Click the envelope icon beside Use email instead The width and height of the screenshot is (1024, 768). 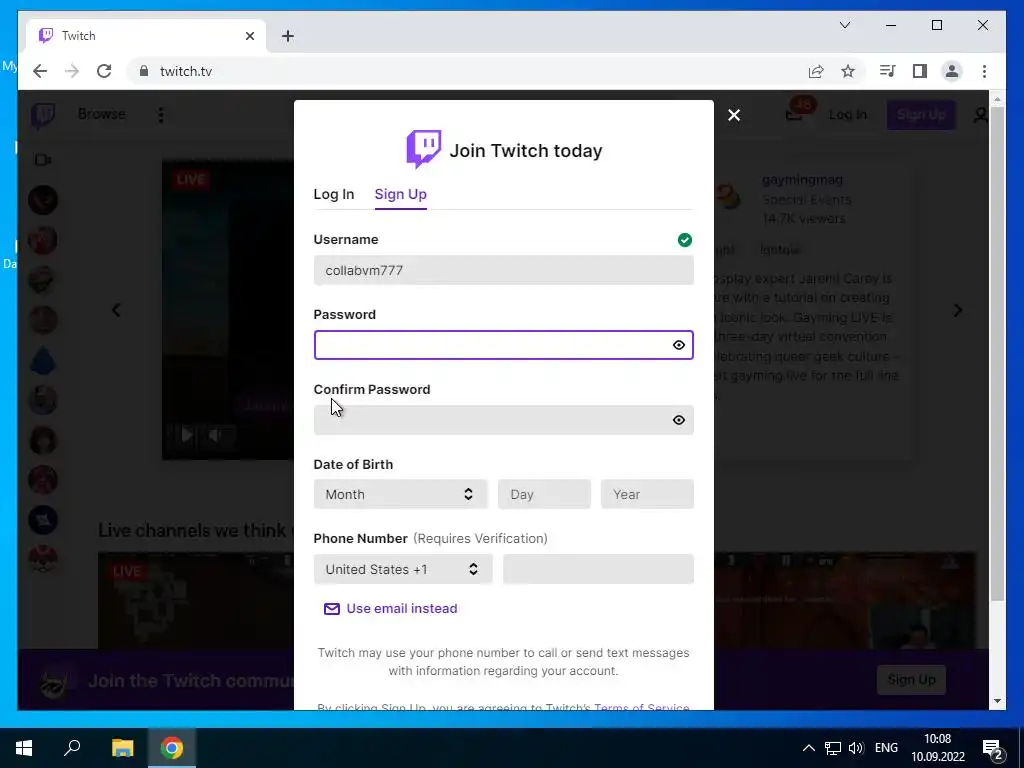(x=332, y=609)
